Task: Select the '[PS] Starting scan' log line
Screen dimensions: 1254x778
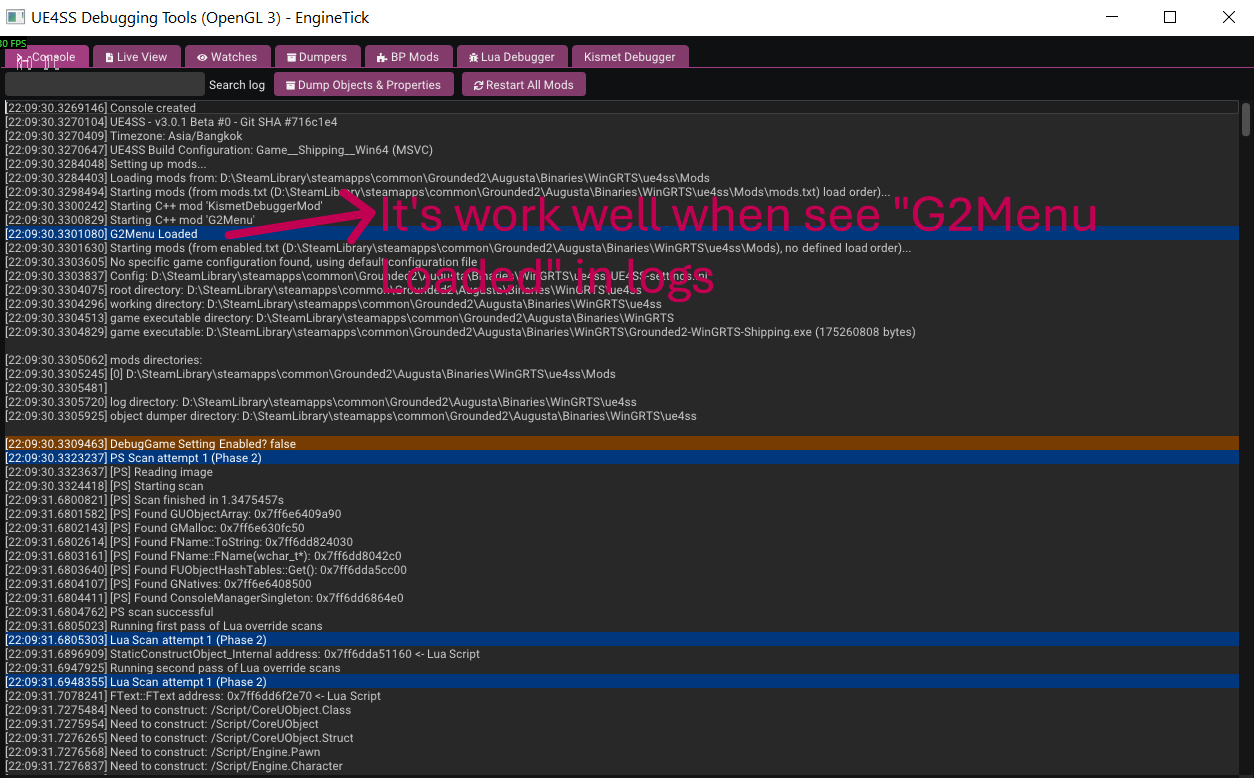Action: [621, 486]
